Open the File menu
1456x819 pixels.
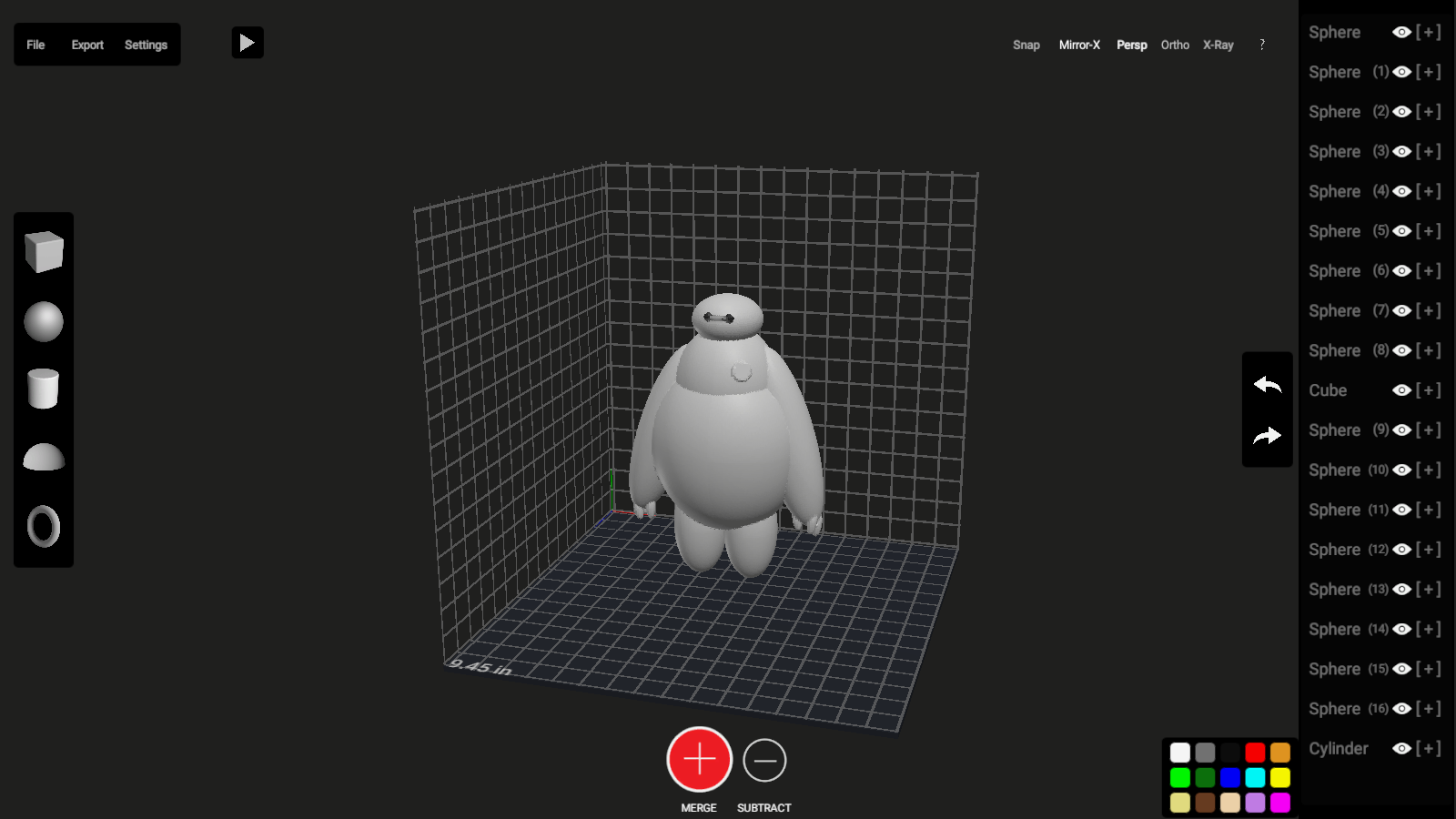pyautogui.click(x=35, y=45)
